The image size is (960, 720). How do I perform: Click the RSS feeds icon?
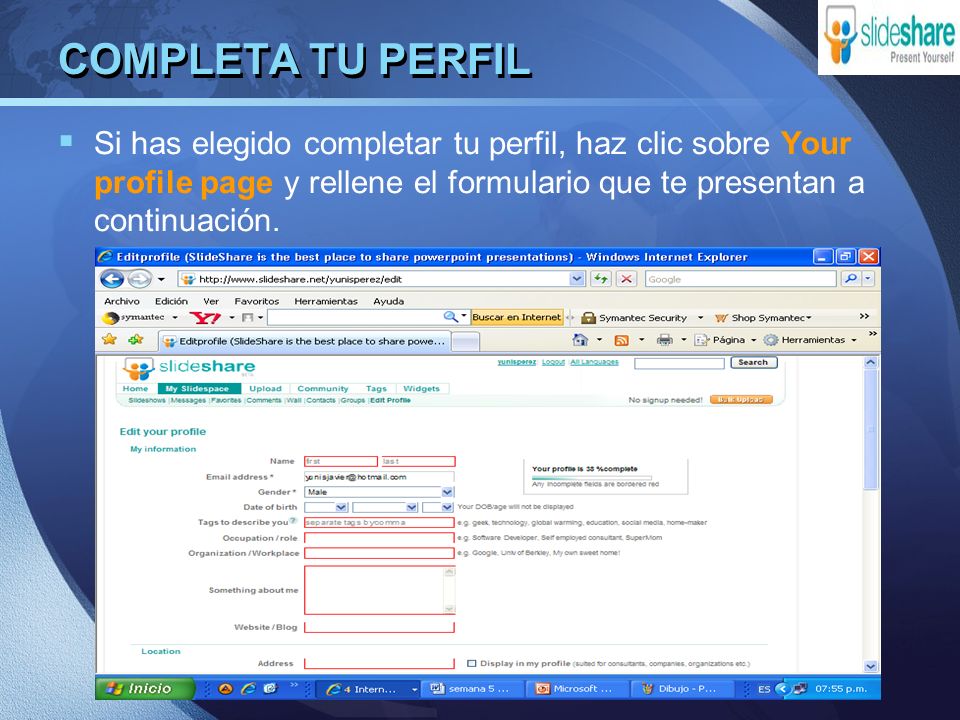621,340
